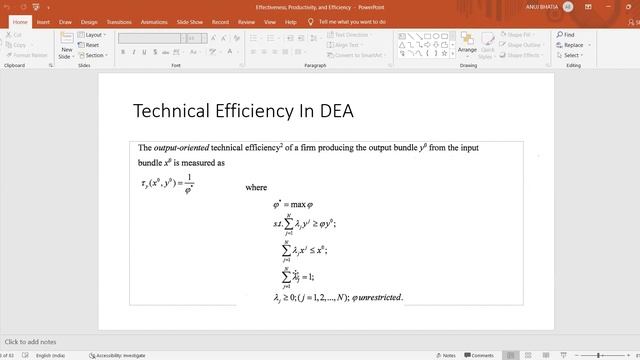Open the Clipboard pane launcher
The width and height of the screenshot is (640, 360).
pyautogui.click(x=51, y=65)
